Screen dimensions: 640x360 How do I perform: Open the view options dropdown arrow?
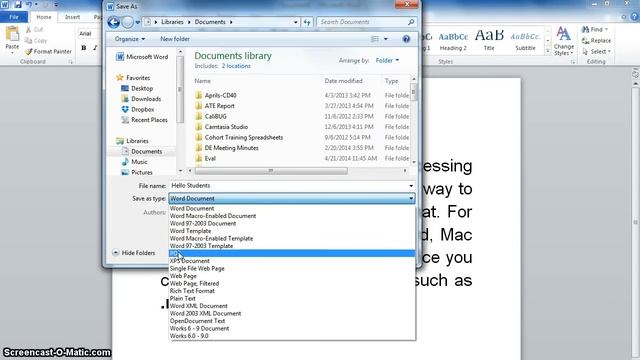tap(386, 39)
